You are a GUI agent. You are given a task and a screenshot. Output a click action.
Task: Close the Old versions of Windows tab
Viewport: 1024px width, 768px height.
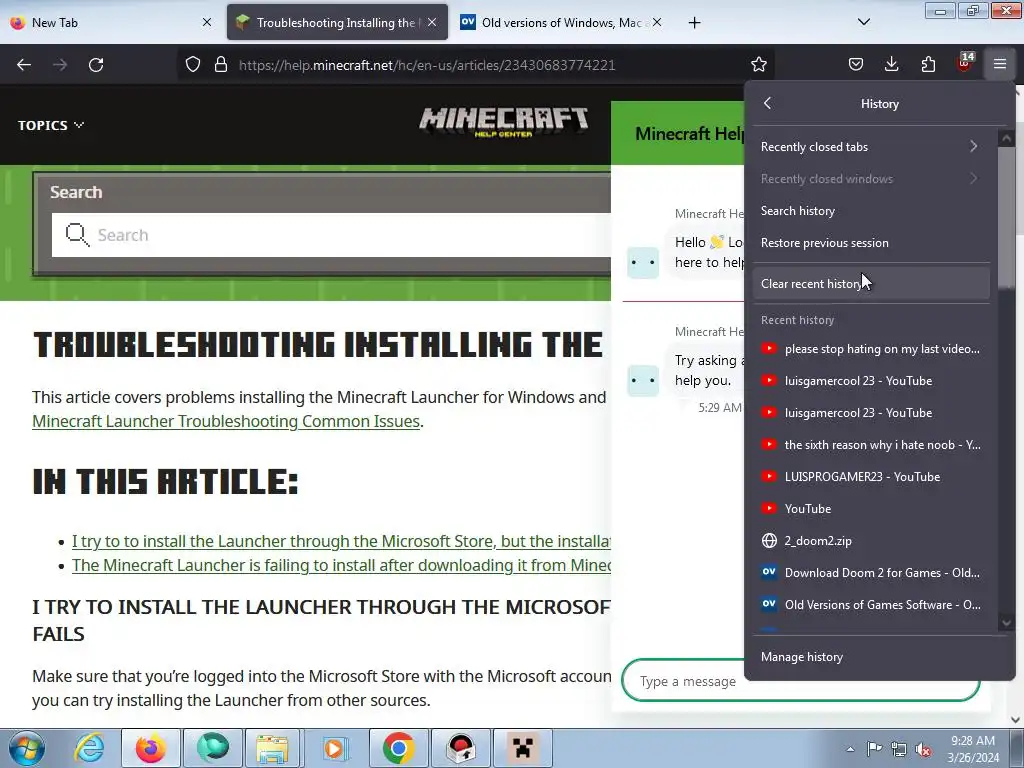[x=657, y=22]
